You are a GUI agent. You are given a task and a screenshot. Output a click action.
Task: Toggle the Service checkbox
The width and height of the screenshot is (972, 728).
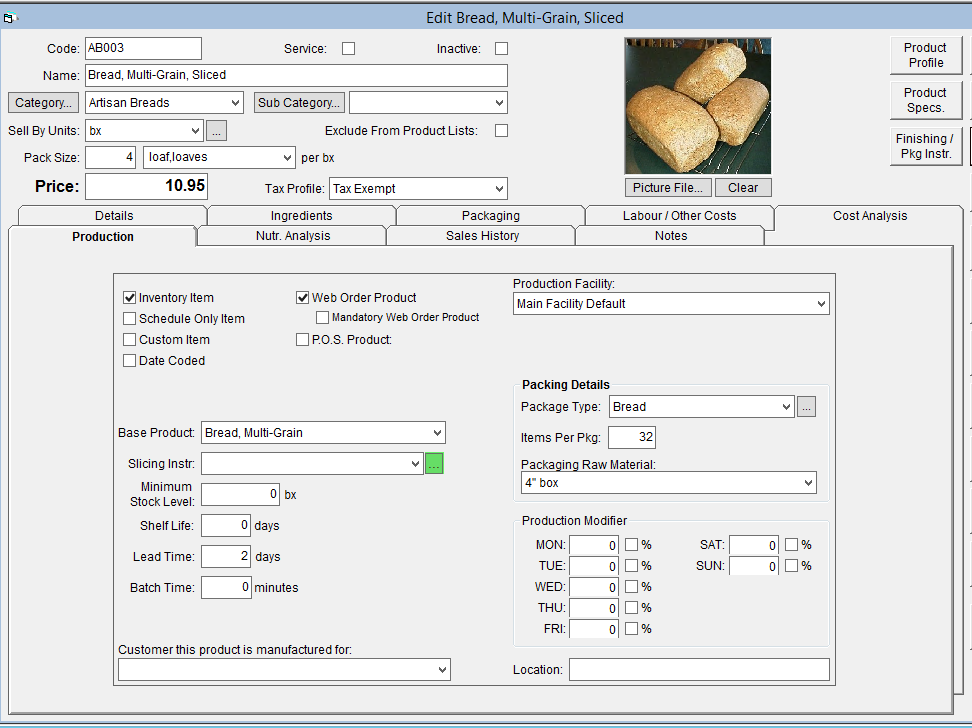349,48
